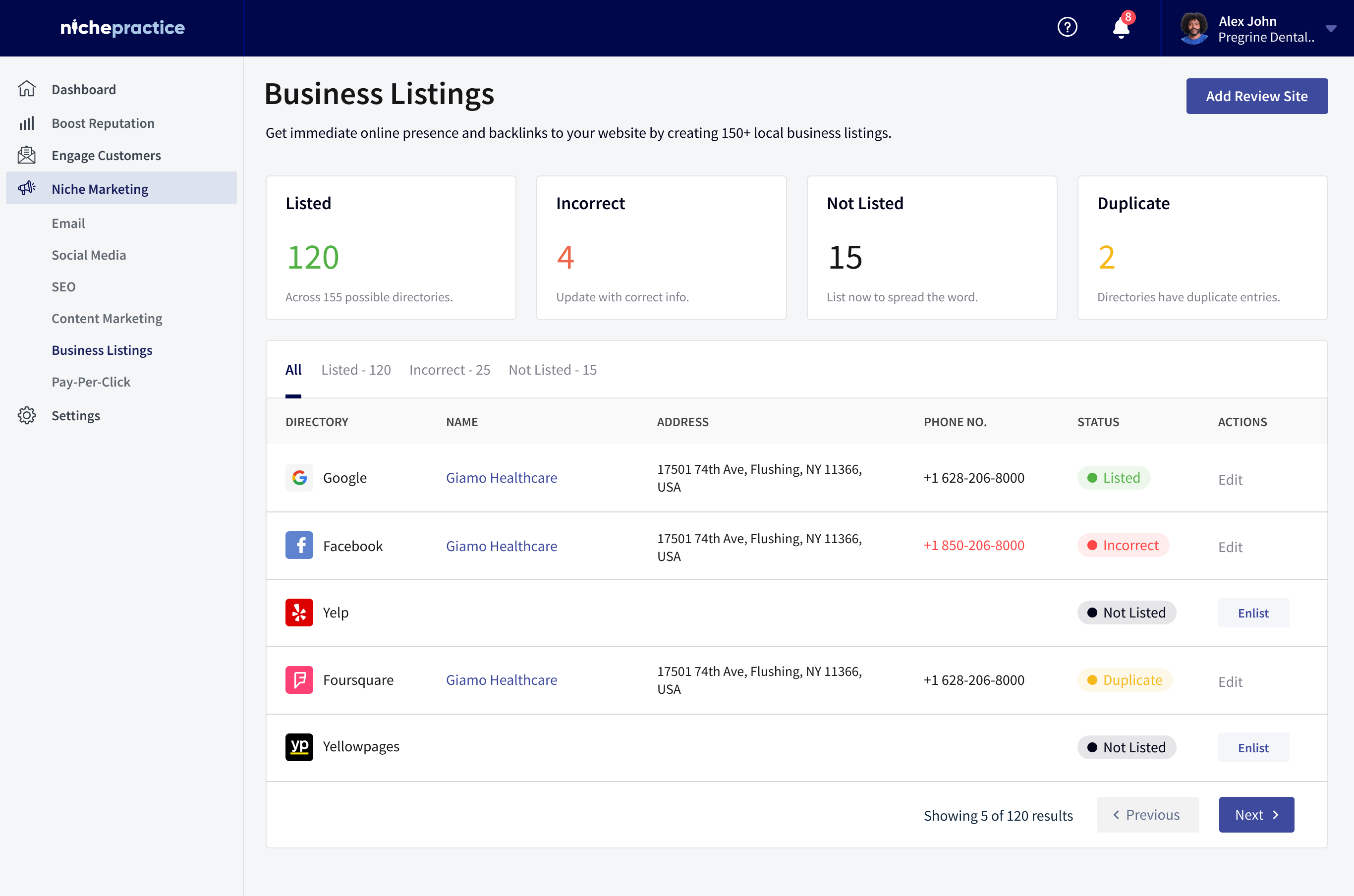Click the DIRECTORY column header
Image resolution: width=1354 pixels, height=896 pixels.
(x=317, y=422)
